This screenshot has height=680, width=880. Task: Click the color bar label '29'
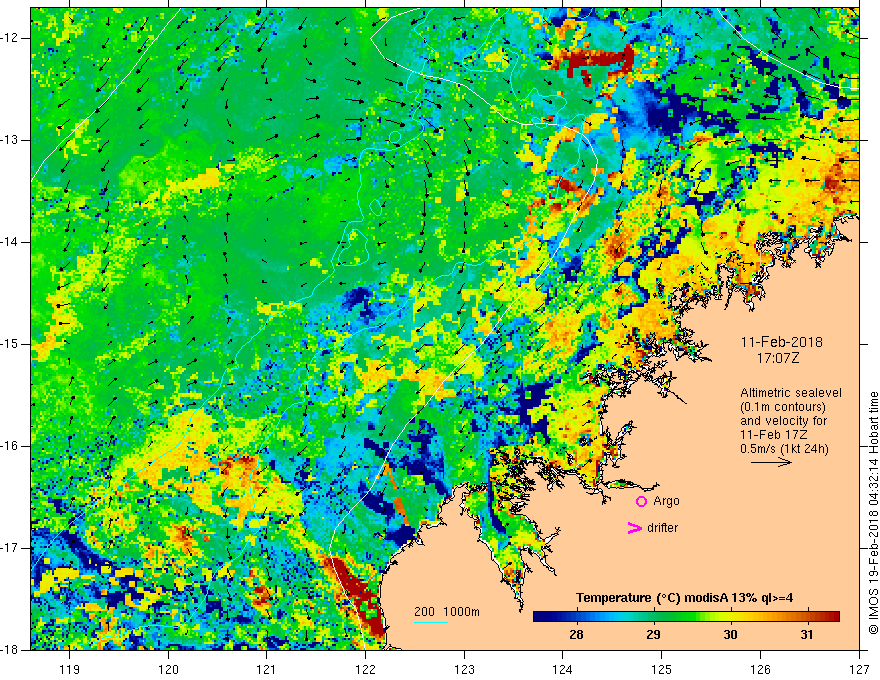pos(653,635)
